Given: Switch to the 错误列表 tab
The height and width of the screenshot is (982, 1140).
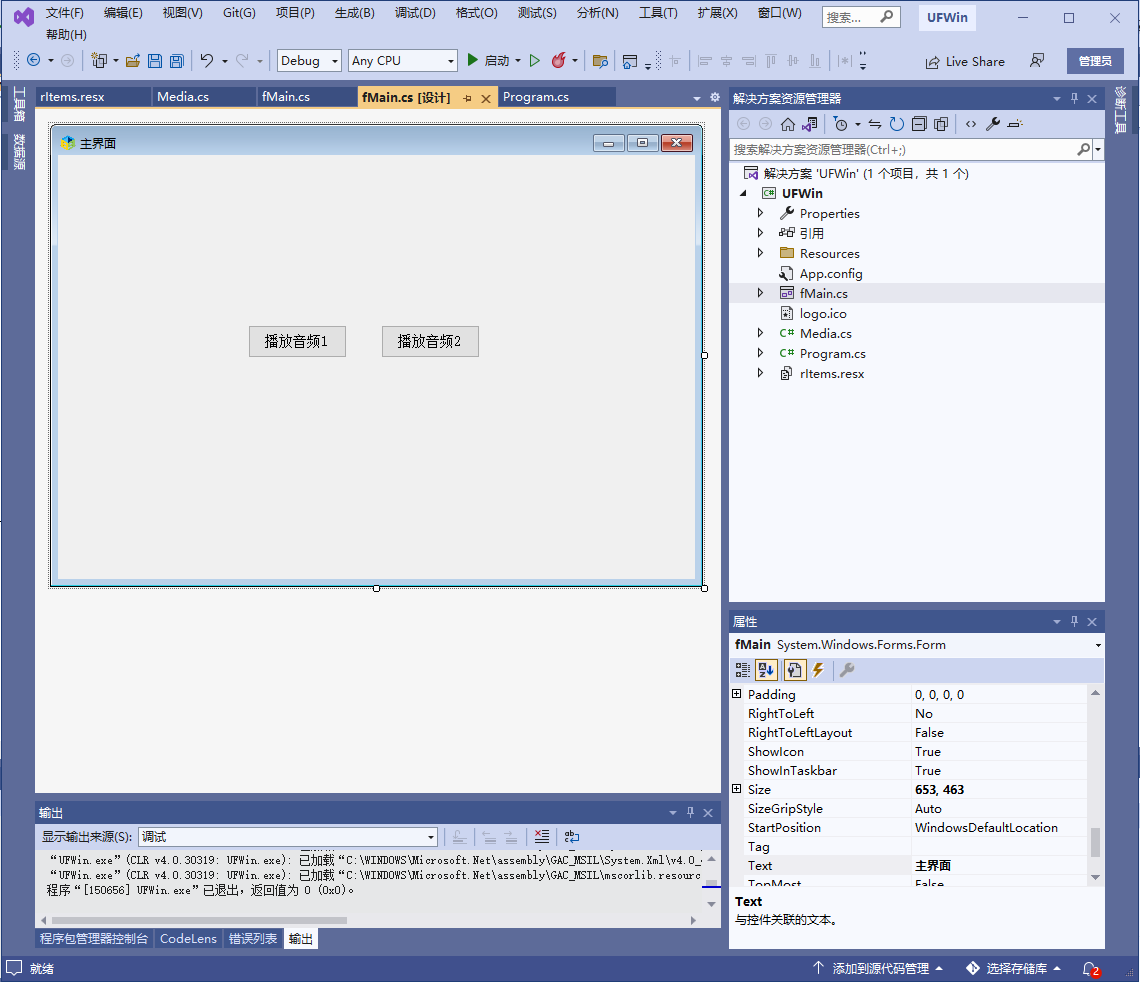Looking at the screenshot, I should point(253,939).
